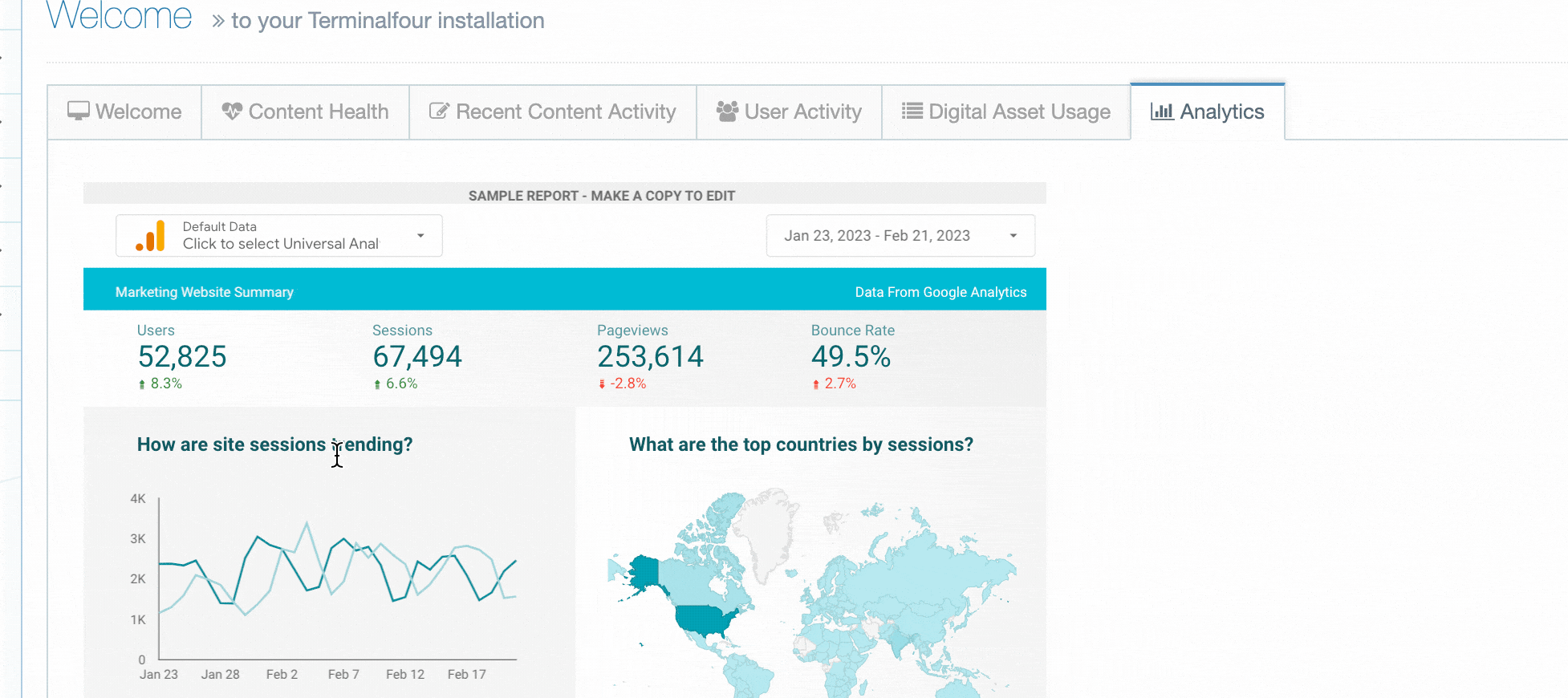Open the date range dropdown arrow

(1014, 236)
